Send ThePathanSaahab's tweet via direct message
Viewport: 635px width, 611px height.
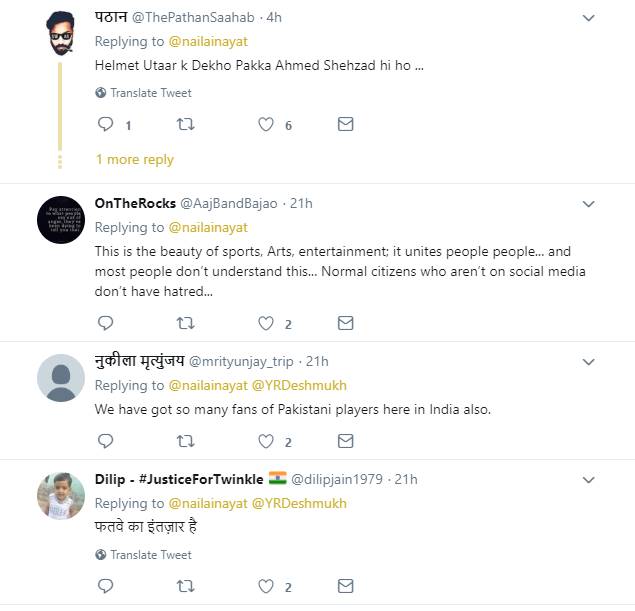coord(345,125)
